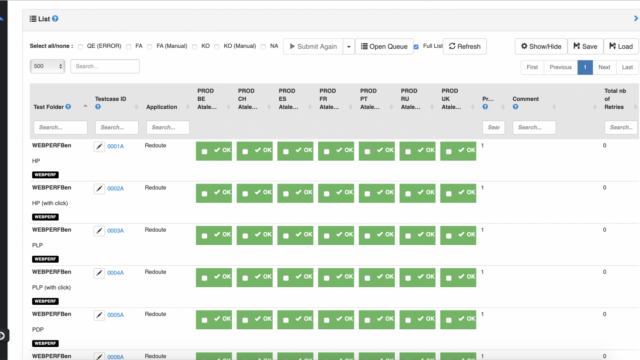Click Submit Again button
Image resolution: width=640 pixels, height=360 pixels.
coord(313,47)
